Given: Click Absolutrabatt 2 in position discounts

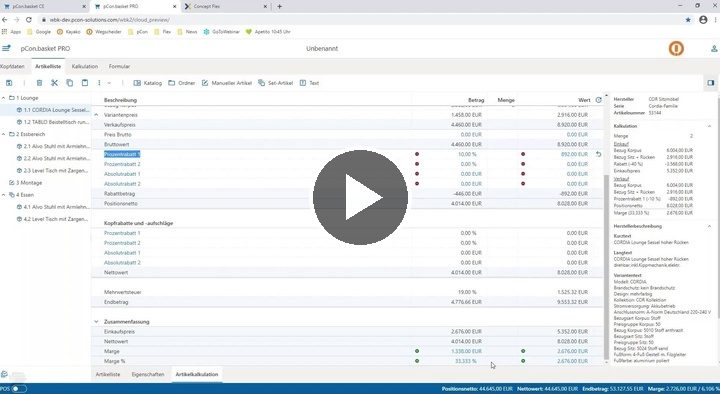Looking at the screenshot, I should pyautogui.click(x=122, y=184).
